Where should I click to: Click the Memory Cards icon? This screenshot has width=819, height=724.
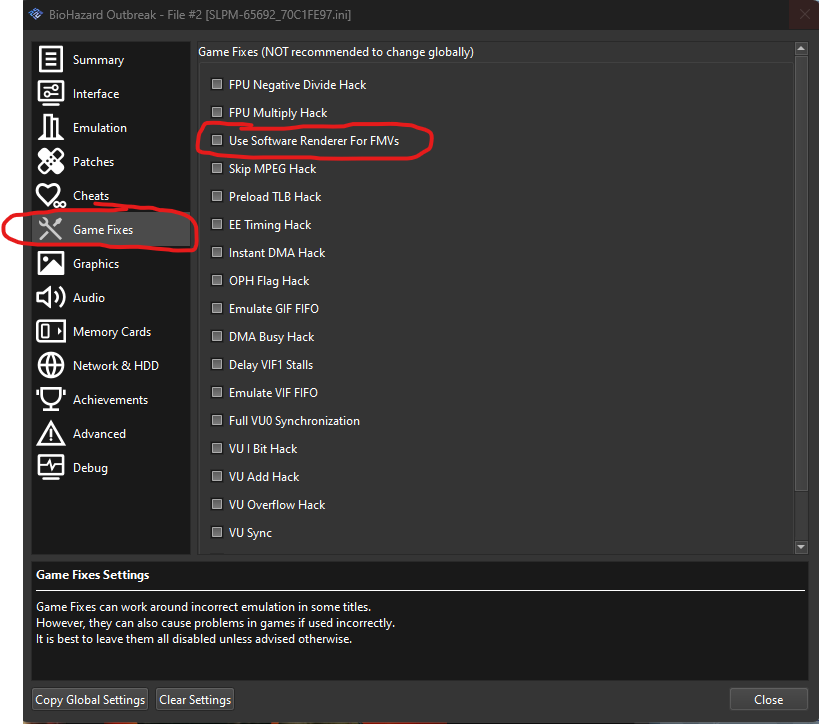pyautogui.click(x=51, y=331)
